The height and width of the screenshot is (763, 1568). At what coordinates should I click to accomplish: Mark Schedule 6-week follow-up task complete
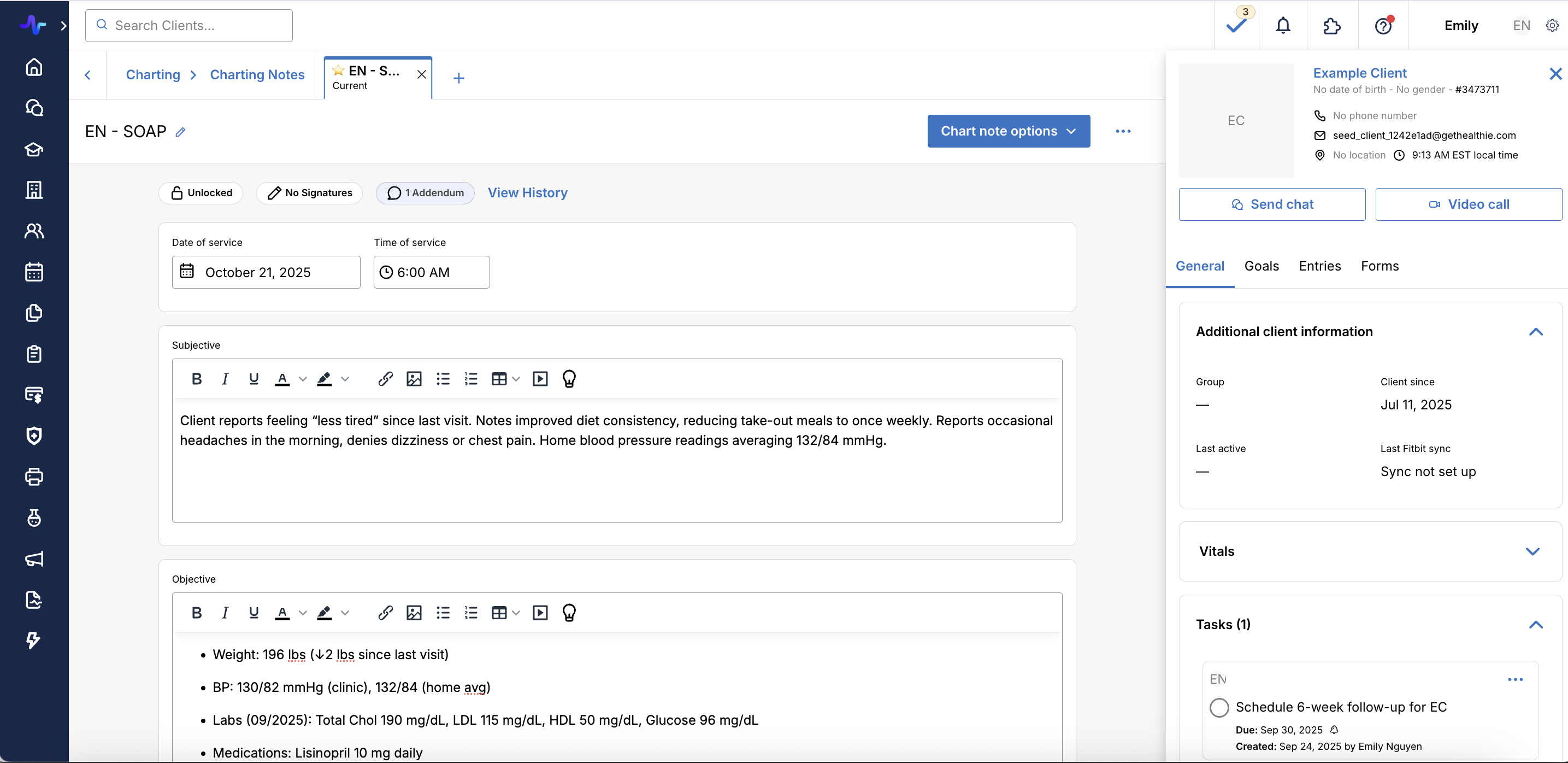(1218, 707)
